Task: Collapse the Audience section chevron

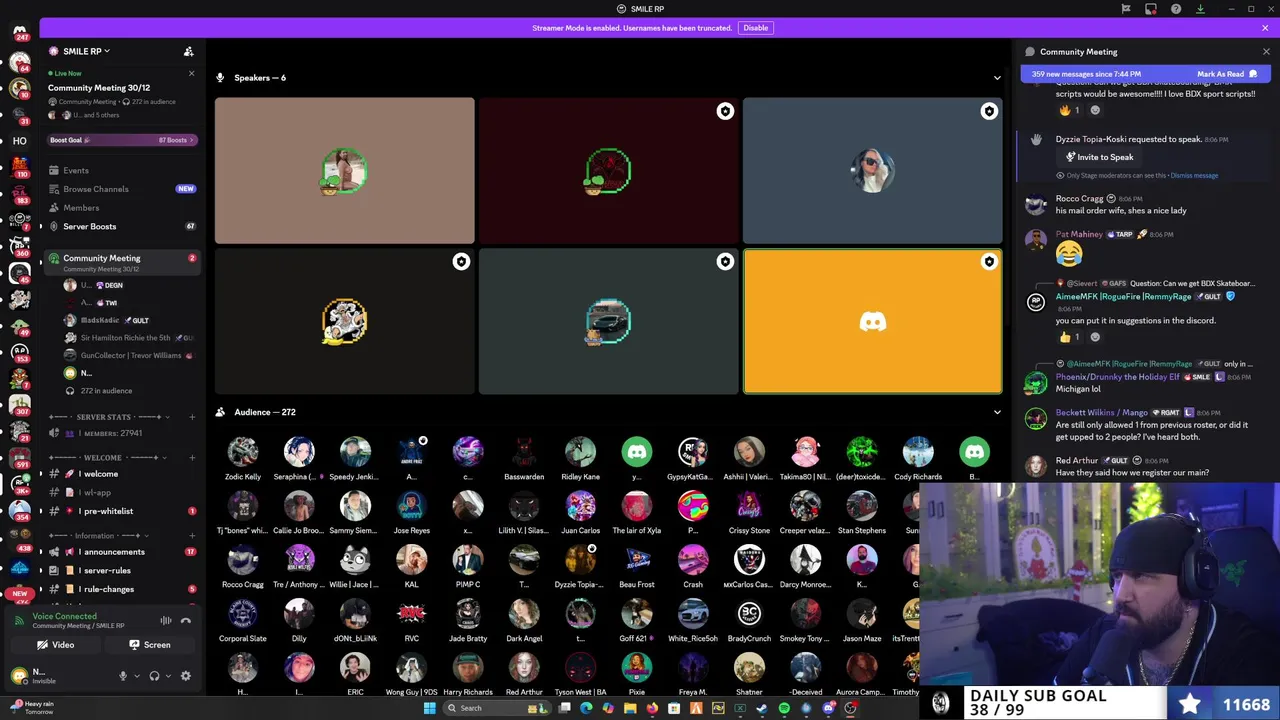Action: tap(997, 412)
